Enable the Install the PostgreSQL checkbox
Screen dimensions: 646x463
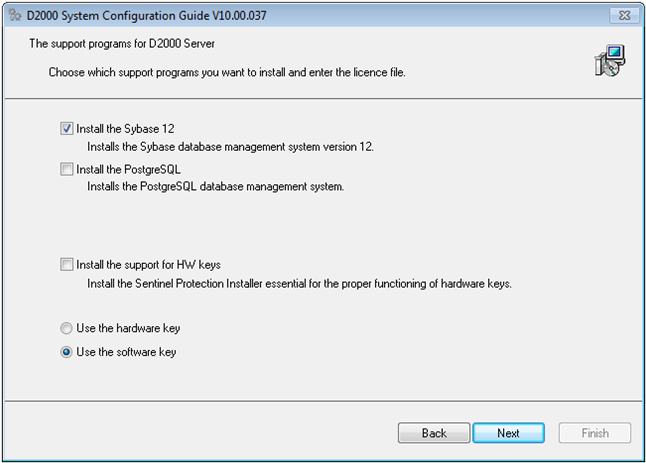pos(67,170)
